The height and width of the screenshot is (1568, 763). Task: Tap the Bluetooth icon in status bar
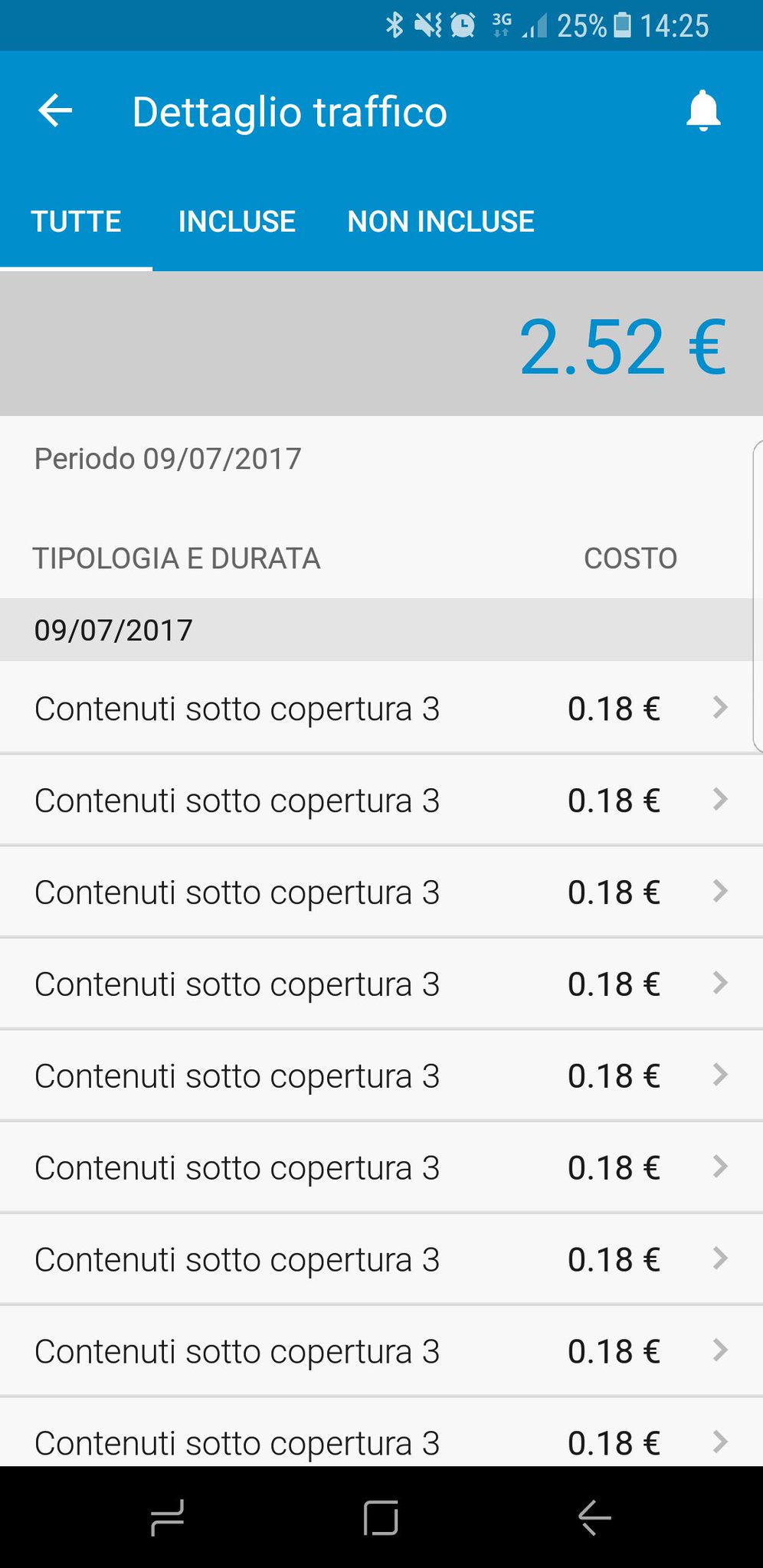[394, 25]
